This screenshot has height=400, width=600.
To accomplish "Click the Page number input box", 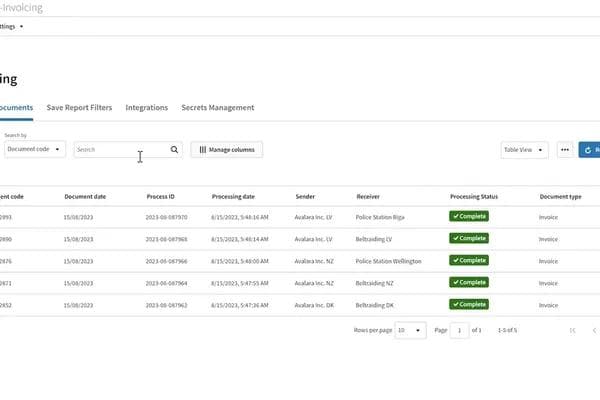I will pos(459,330).
